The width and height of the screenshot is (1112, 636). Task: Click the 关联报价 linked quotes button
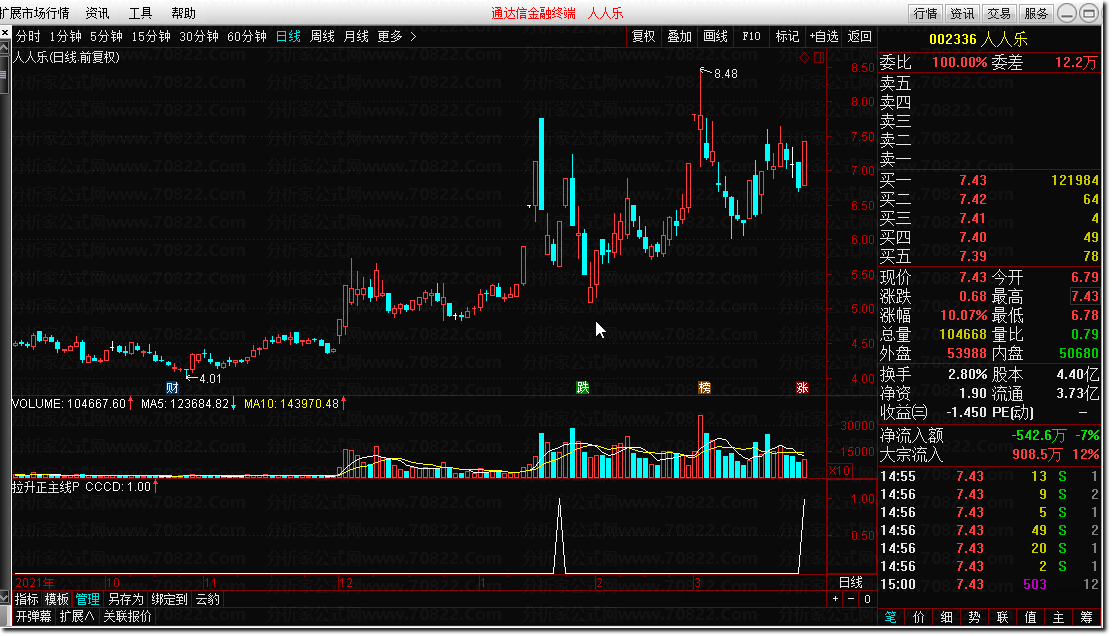[128, 616]
